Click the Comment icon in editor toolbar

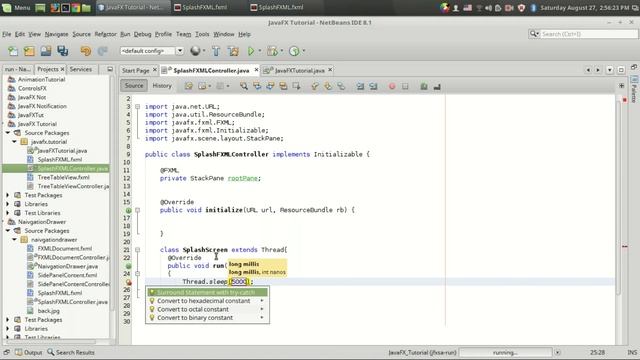(x=424, y=86)
